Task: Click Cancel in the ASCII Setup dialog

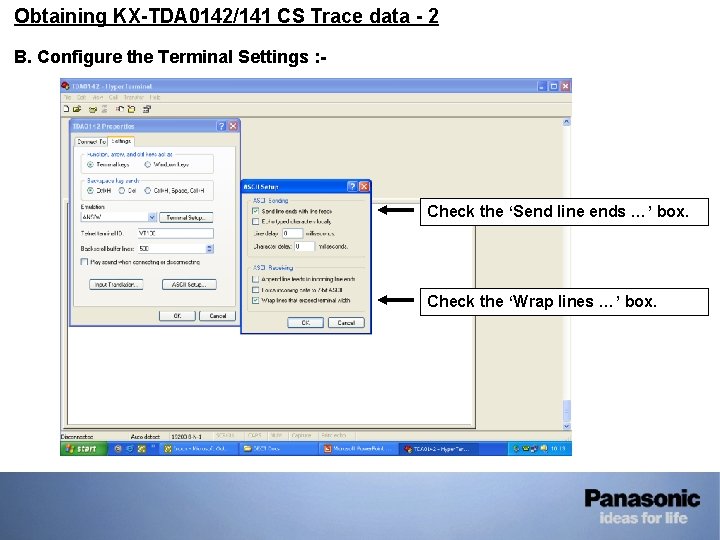Action: pos(346,323)
